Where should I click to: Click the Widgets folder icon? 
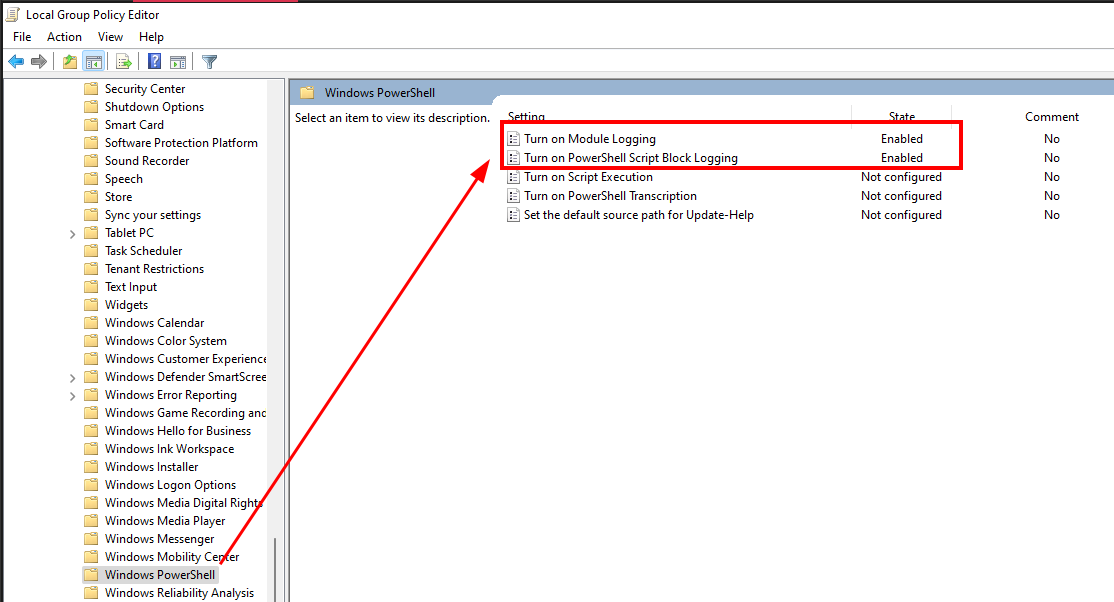tap(91, 305)
